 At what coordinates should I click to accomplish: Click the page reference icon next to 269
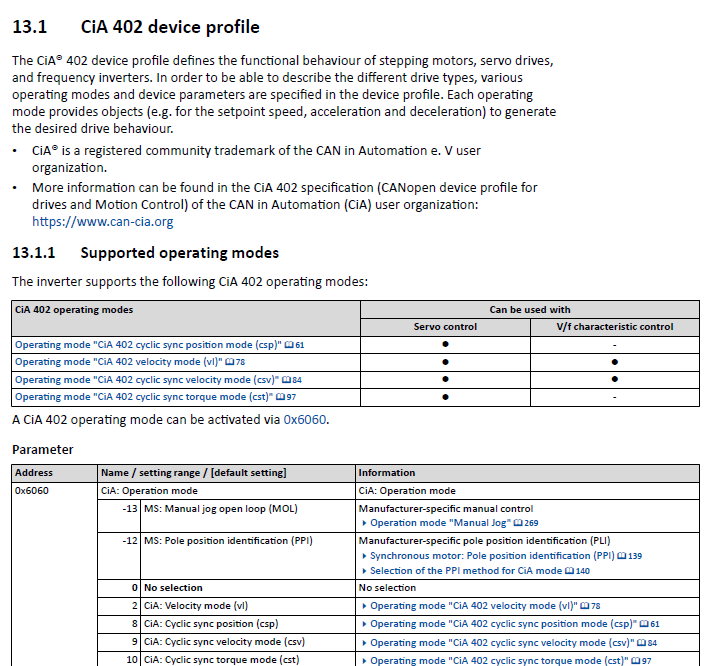[517, 523]
